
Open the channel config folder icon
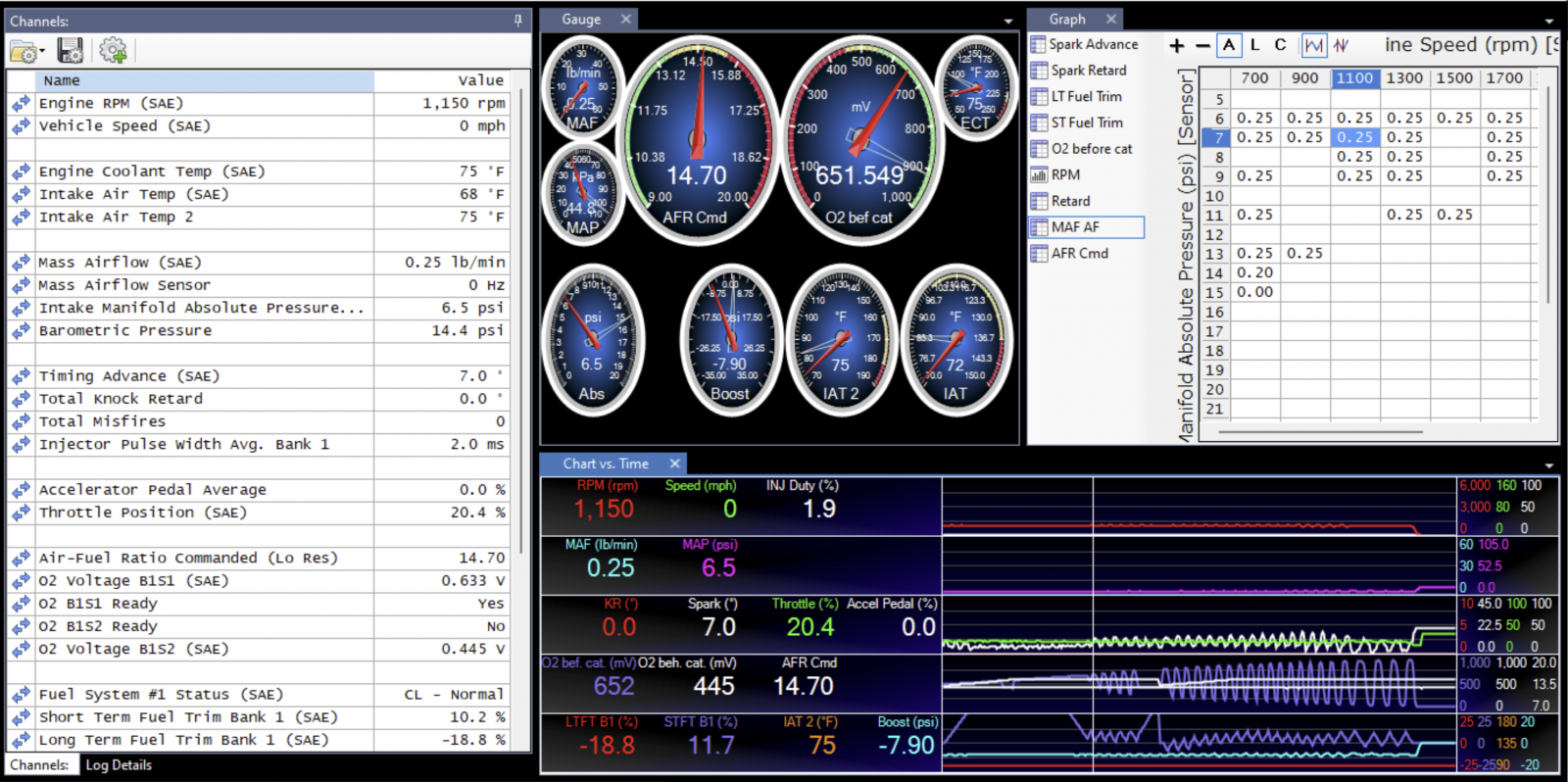[24, 51]
